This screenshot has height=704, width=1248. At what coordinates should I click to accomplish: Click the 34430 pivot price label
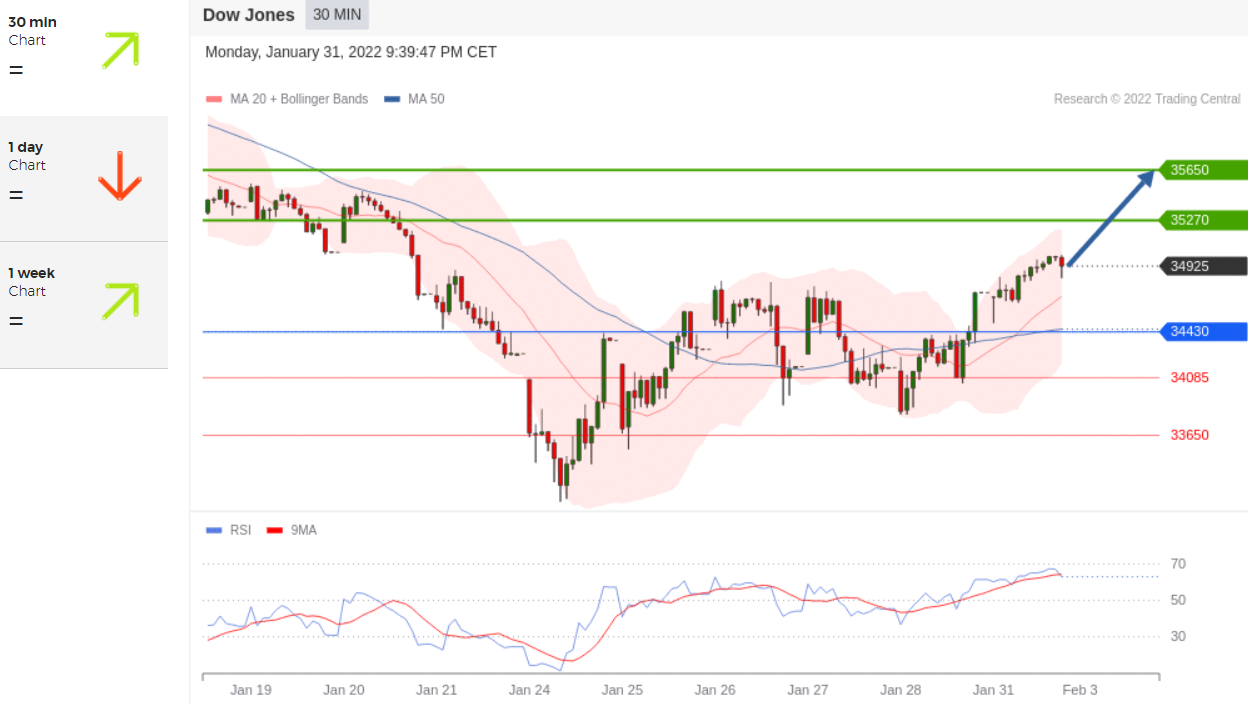coord(1203,331)
